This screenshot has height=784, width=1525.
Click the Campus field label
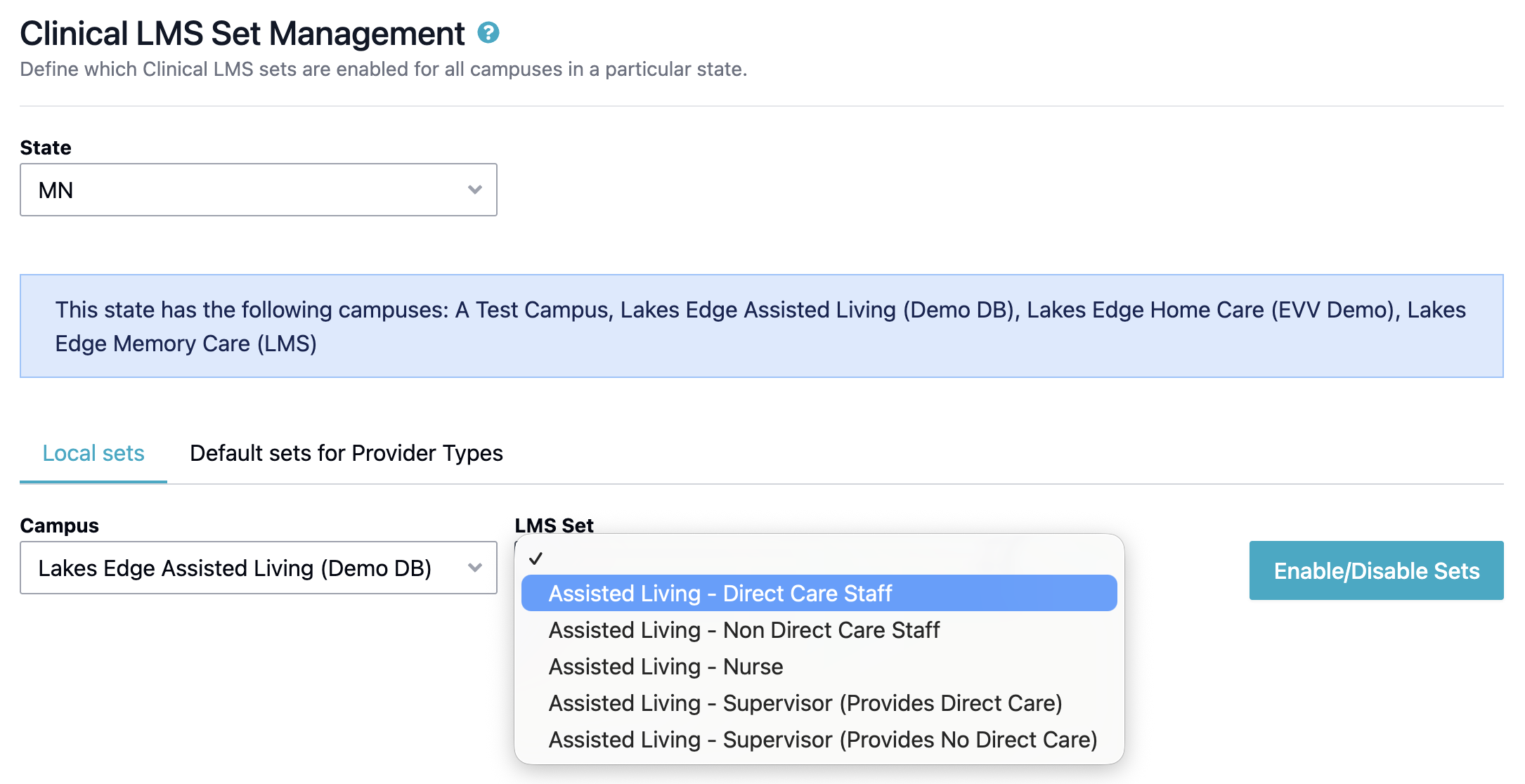(x=59, y=525)
